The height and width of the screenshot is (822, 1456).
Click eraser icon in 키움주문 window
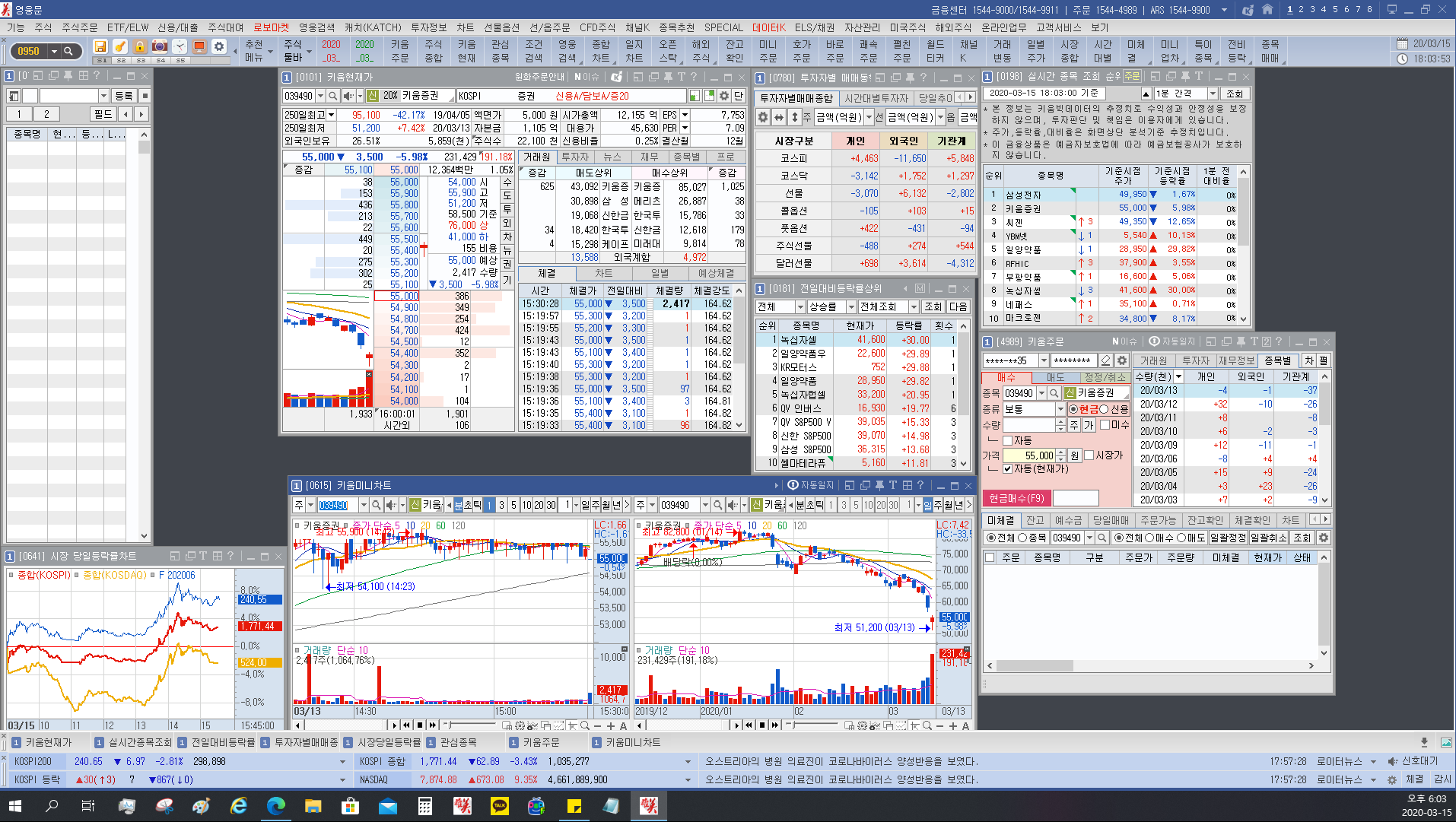1107,360
